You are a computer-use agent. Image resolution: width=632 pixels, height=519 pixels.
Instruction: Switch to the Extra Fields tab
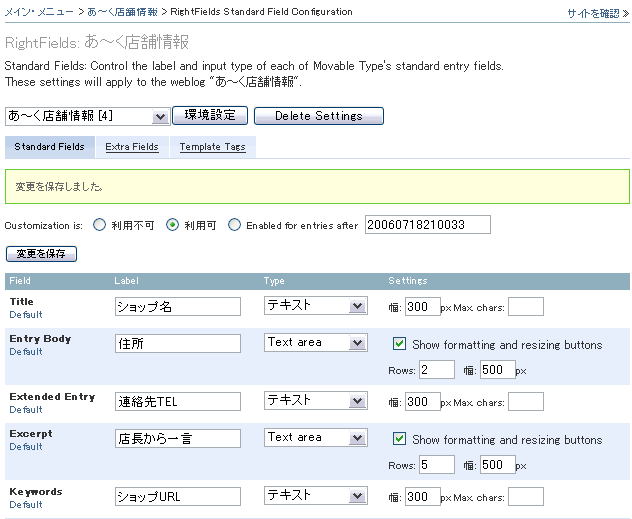pos(131,147)
